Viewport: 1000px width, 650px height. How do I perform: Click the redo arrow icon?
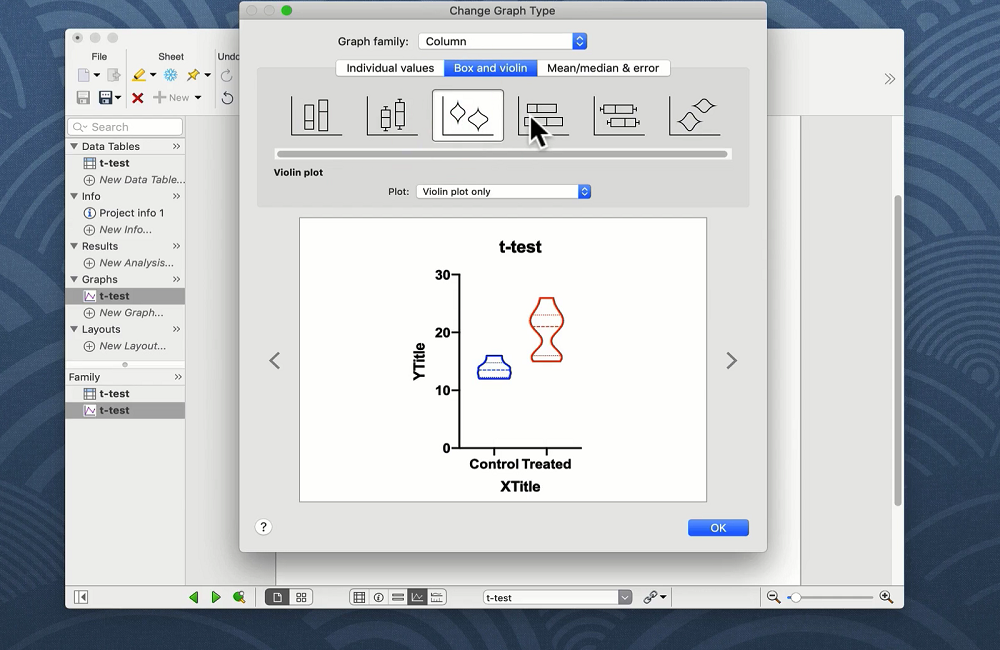tap(226, 76)
